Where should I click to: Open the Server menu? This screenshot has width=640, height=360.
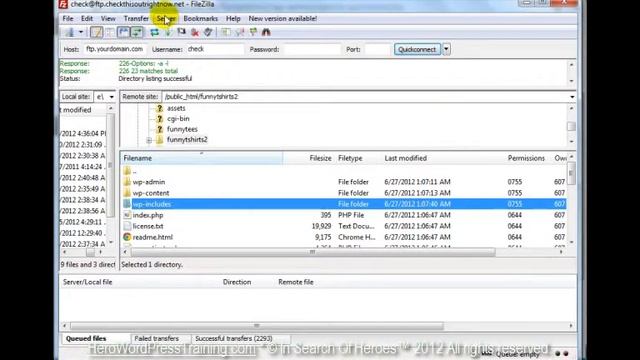(166, 19)
